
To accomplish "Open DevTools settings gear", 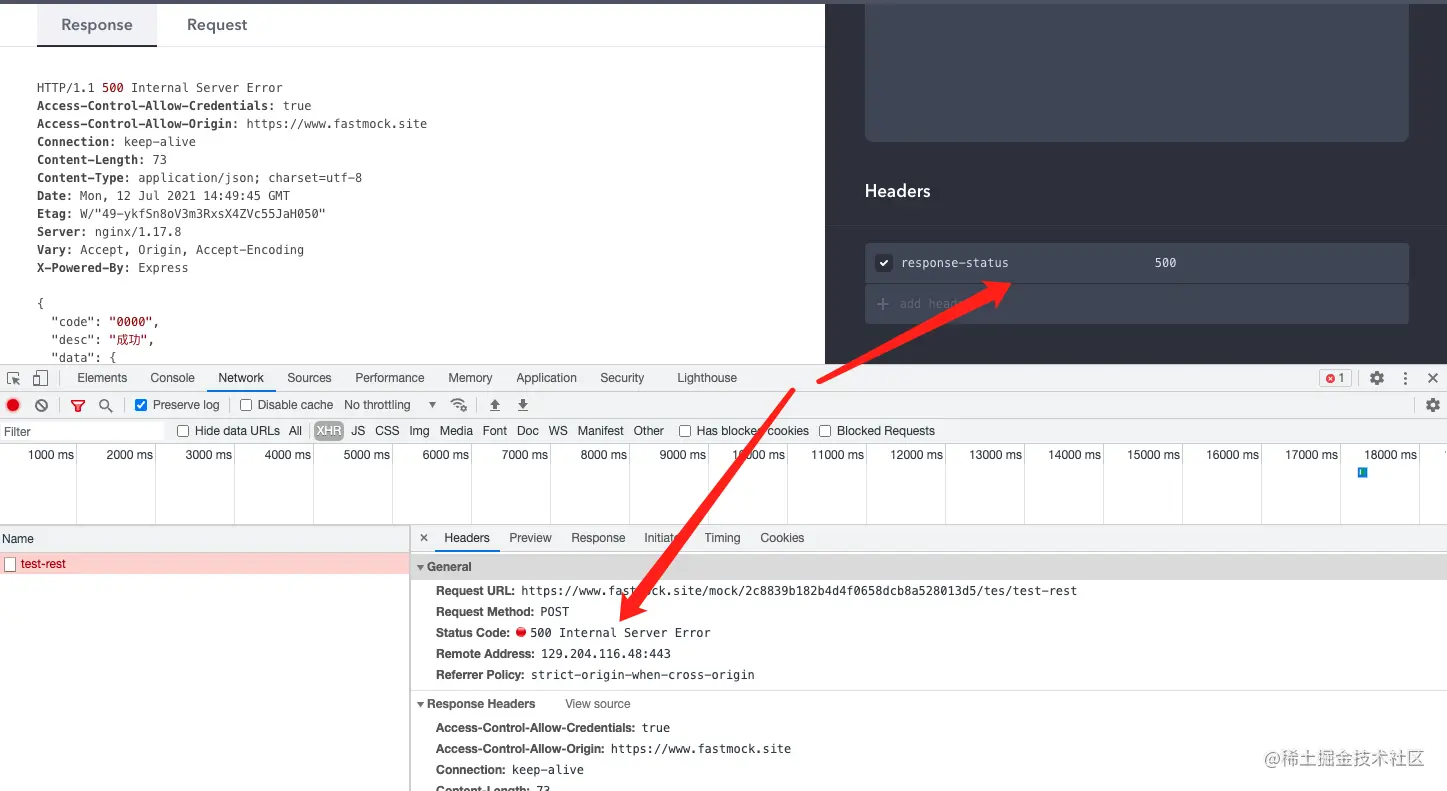I will point(1377,378).
